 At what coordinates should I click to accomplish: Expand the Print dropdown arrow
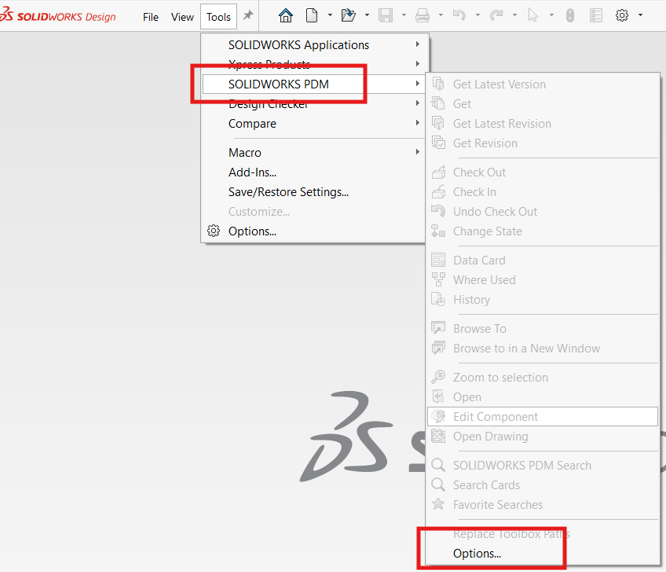click(x=440, y=15)
